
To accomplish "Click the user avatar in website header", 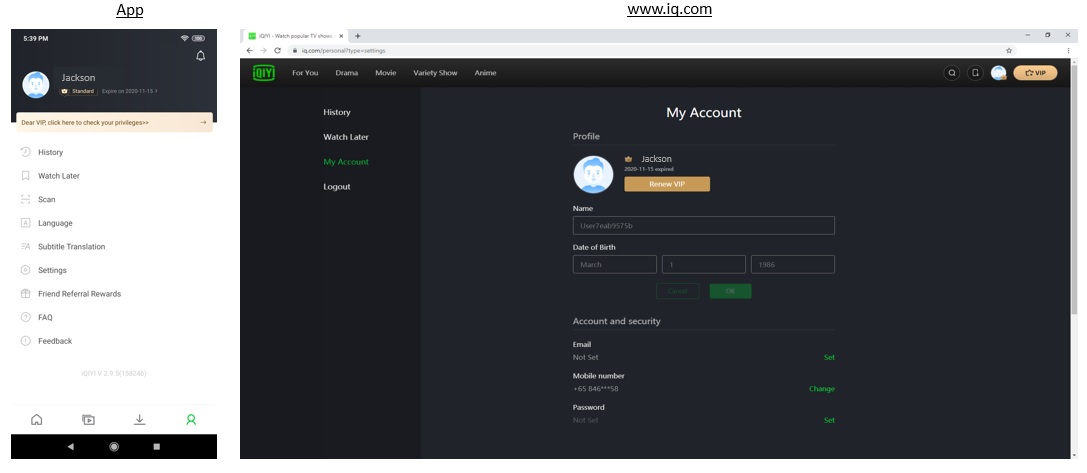I will (x=998, y=72).
